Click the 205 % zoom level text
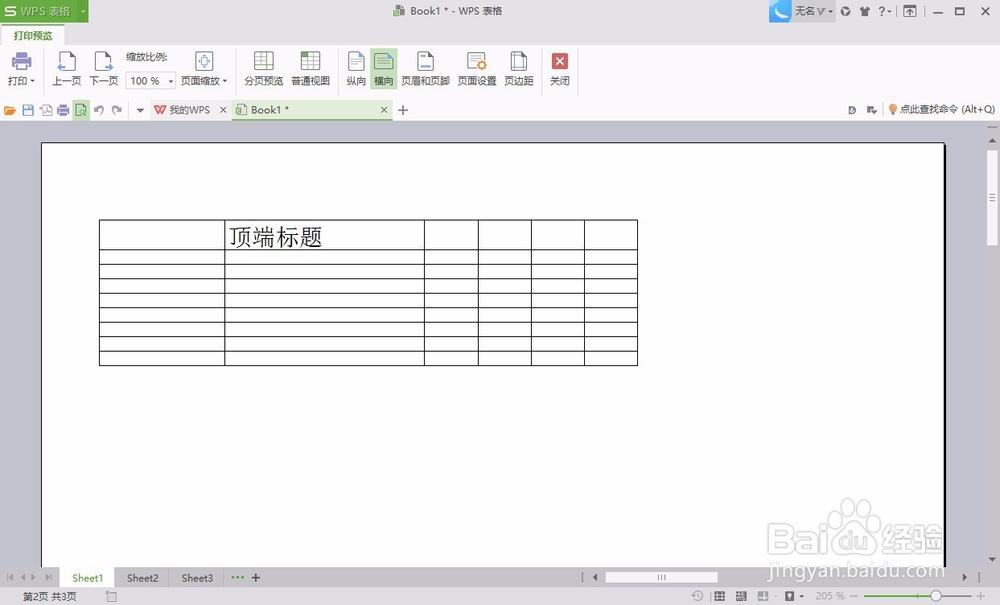 830,596
